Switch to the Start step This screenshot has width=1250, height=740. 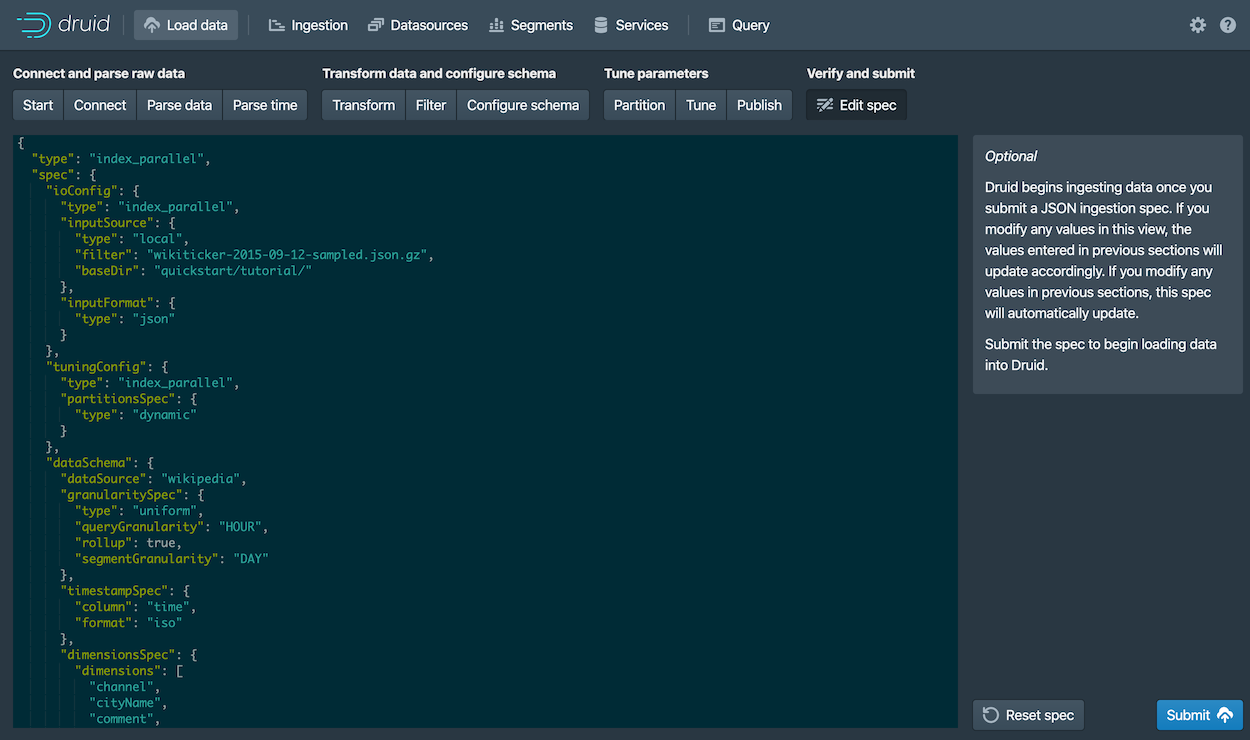[37, 104]
